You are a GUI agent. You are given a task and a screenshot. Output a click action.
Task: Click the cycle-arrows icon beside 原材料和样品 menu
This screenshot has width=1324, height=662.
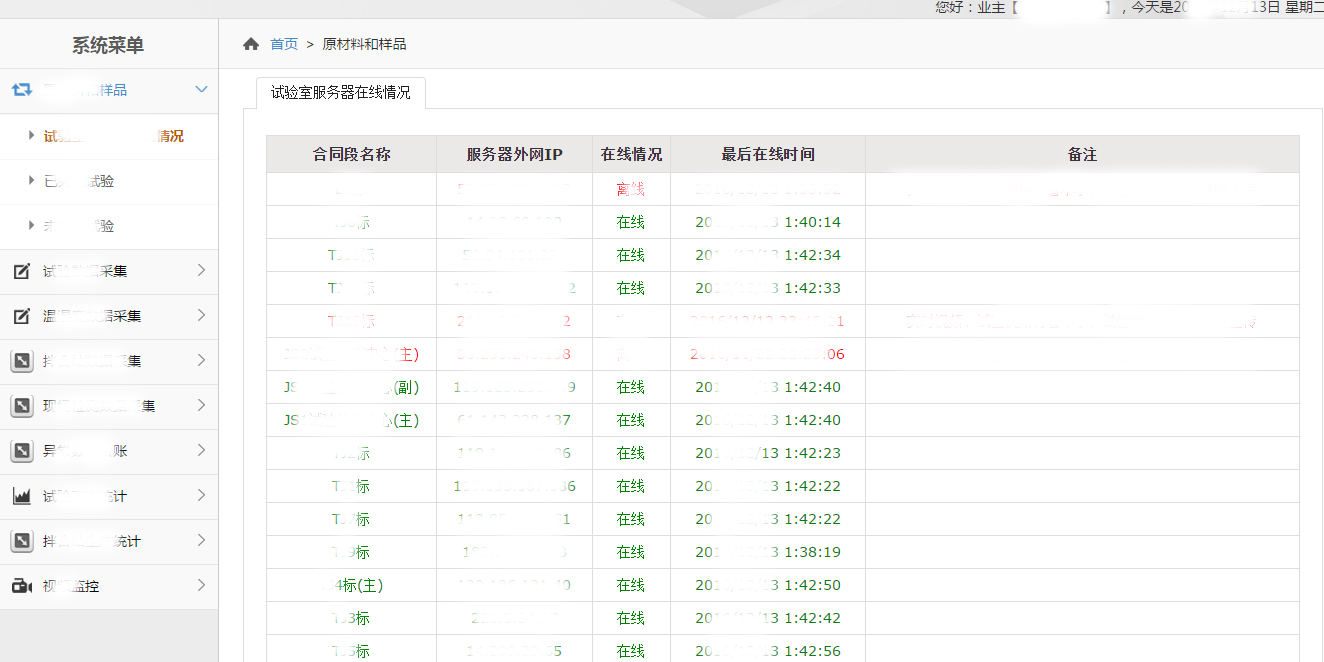pos(22,90)
